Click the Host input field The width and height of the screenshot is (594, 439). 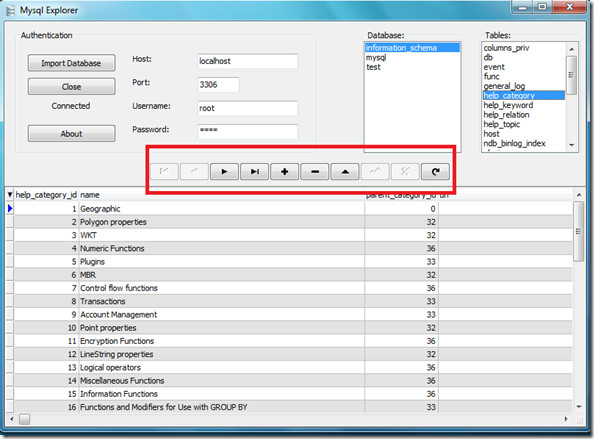(x=248, y=61)
